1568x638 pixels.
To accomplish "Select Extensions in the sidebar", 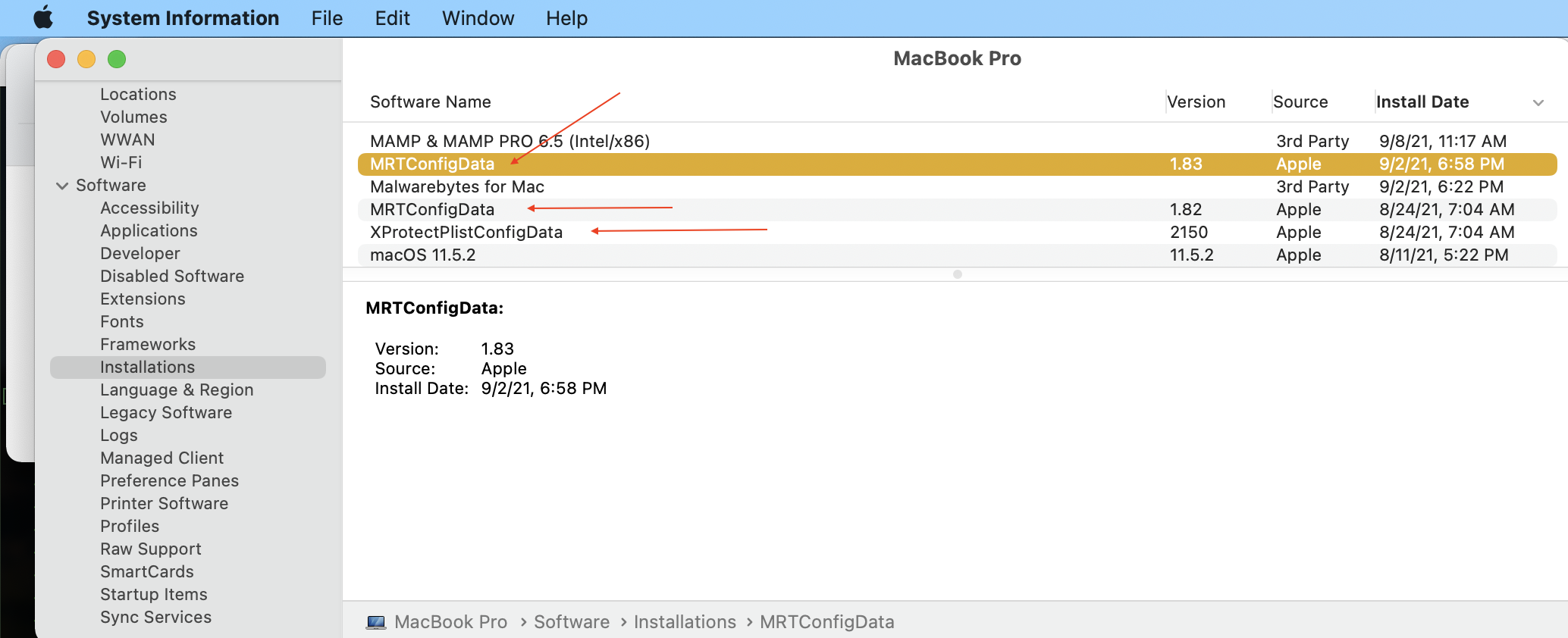I will click(x=143, y=299).
